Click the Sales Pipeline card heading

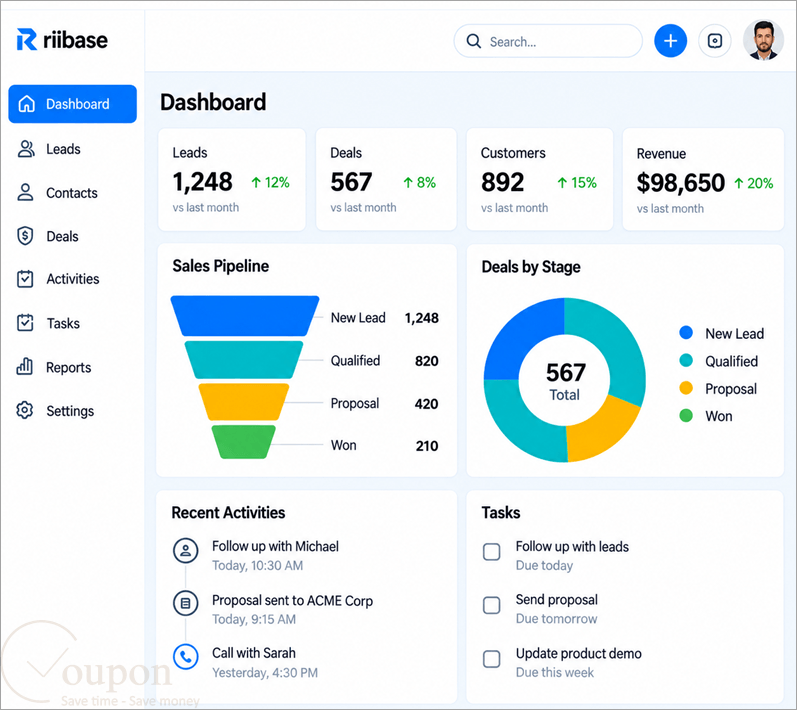tap(221, 266)
